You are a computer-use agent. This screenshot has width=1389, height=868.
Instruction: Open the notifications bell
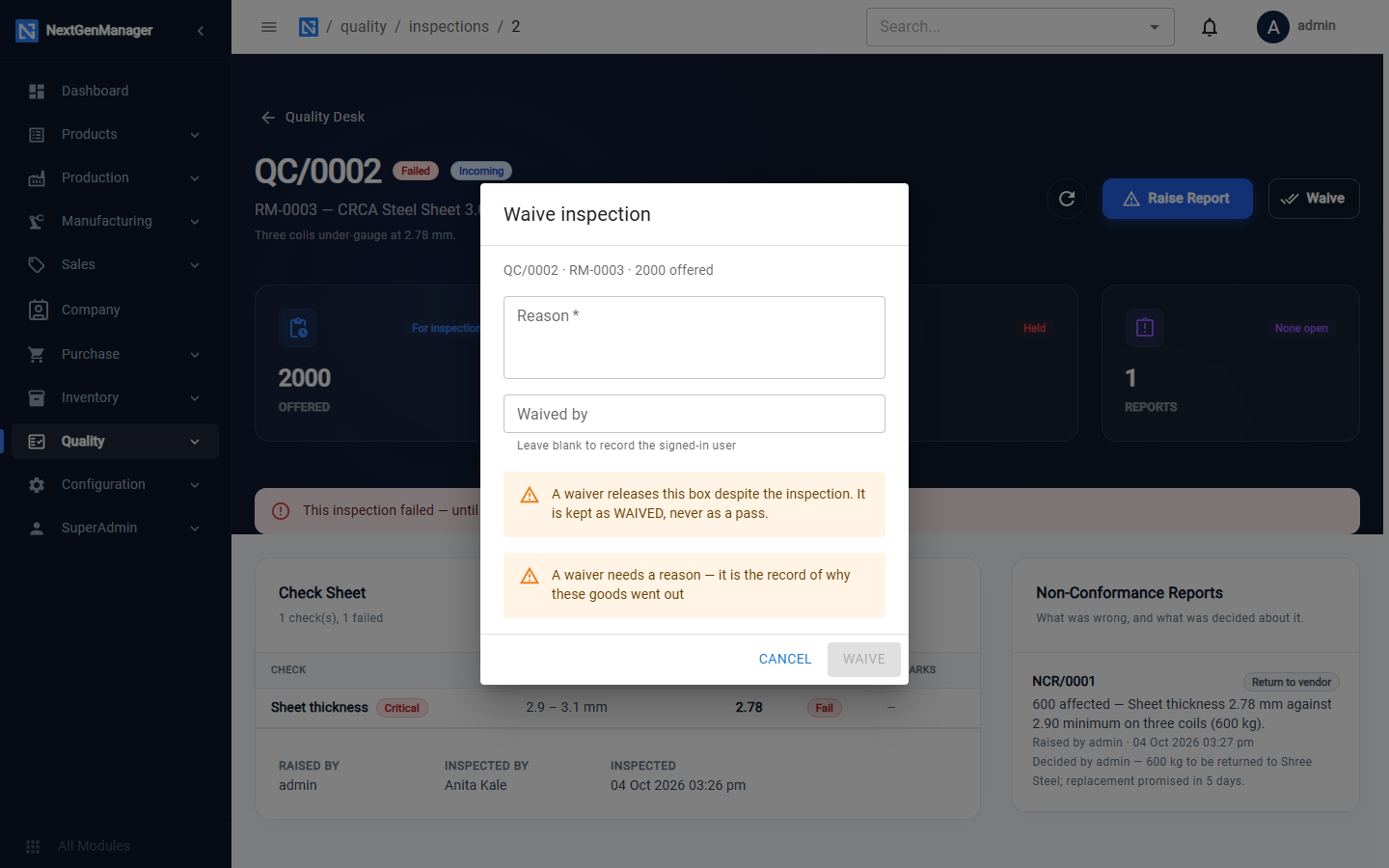[x=1210, y=27]
